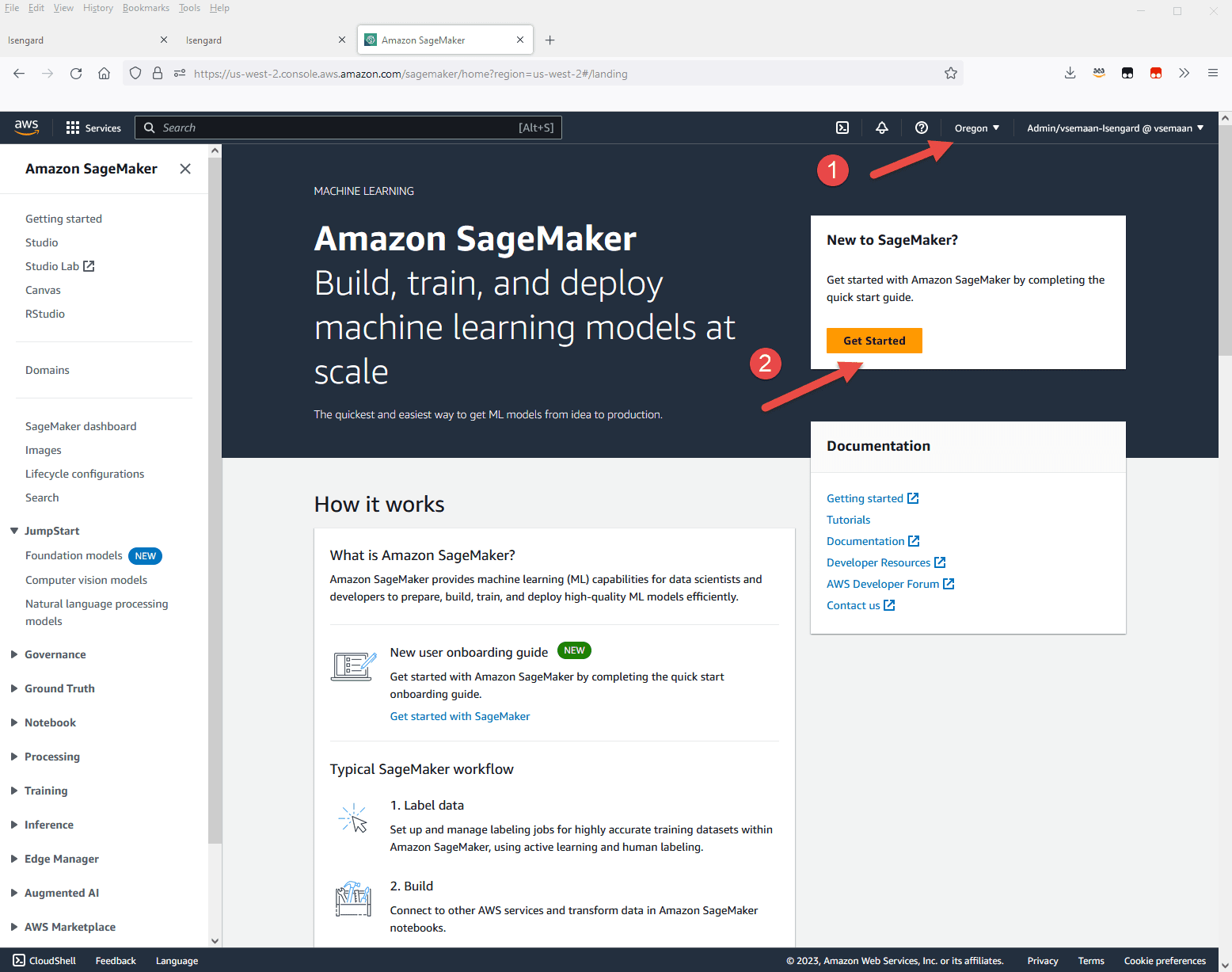Open Domains in the sidebar
Screen dimensions: 1232x972
coord(47,370)
